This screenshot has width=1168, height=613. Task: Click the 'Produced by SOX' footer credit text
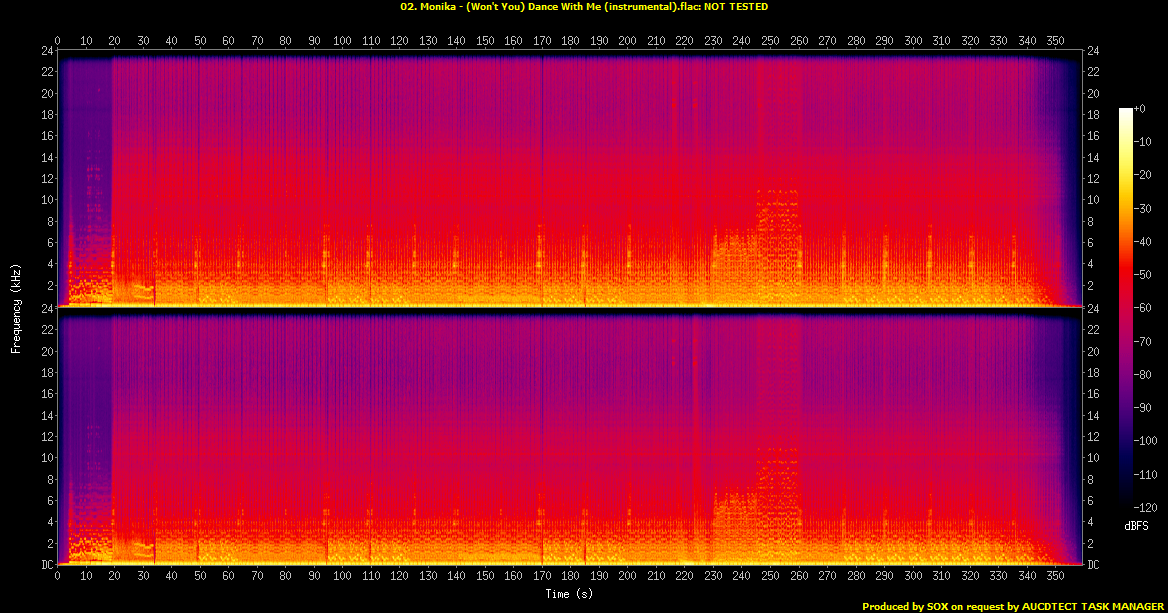click(1013, 607)
